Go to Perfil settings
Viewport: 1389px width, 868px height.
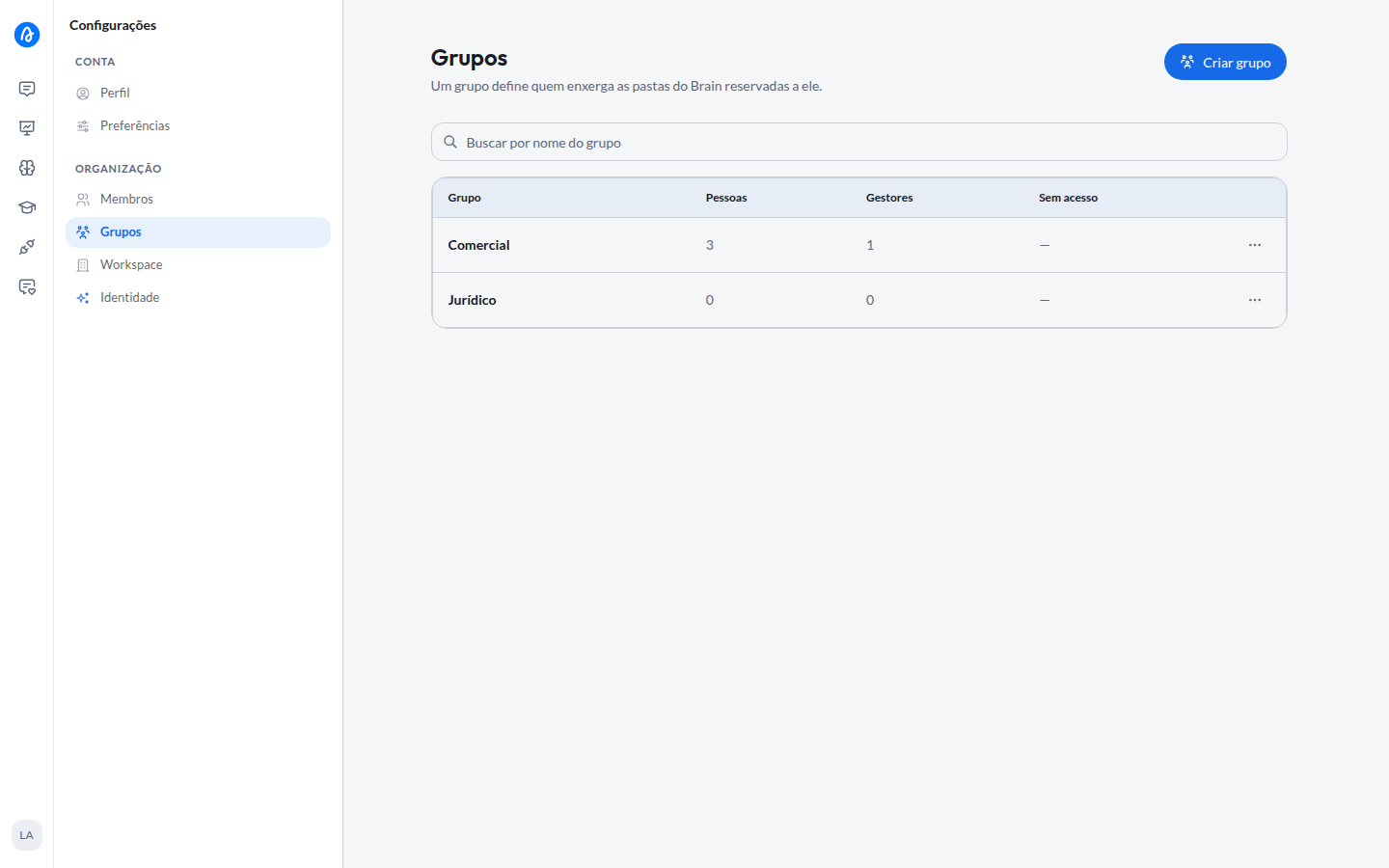(x=198, y=93)
